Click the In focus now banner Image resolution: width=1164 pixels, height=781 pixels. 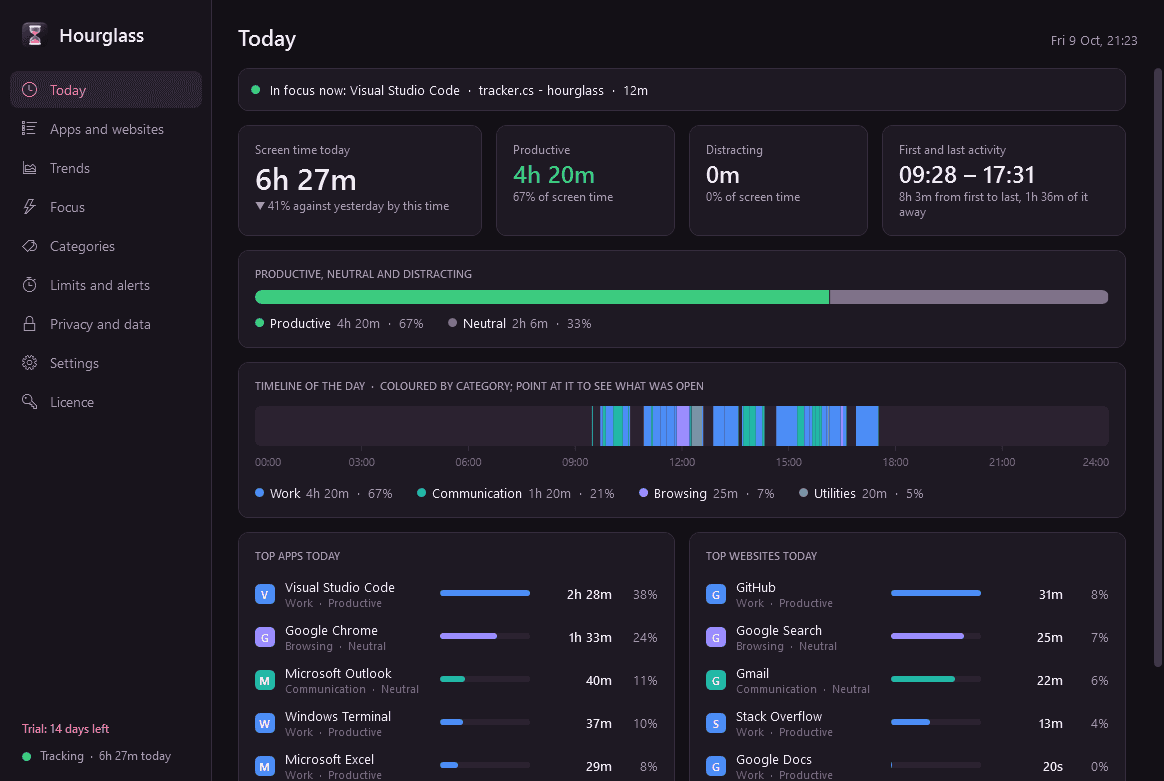click(x=681, y=90)
